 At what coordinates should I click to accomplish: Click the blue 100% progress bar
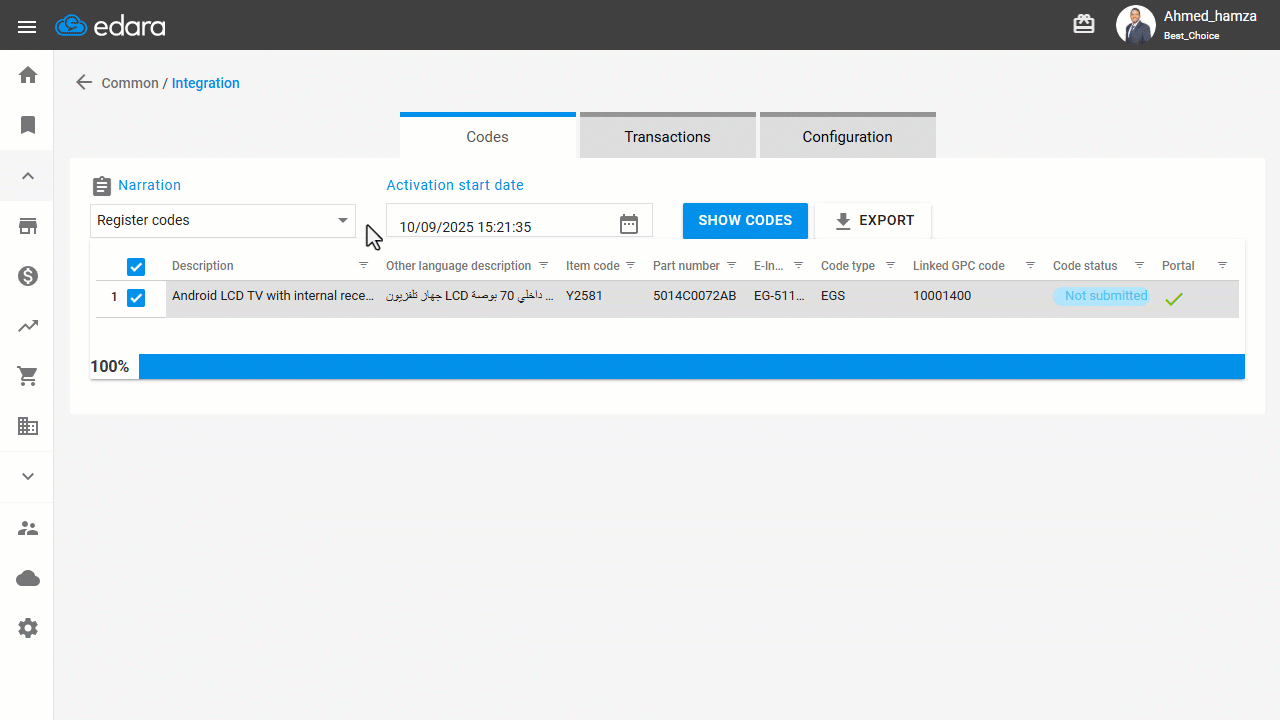click(692, 366)
